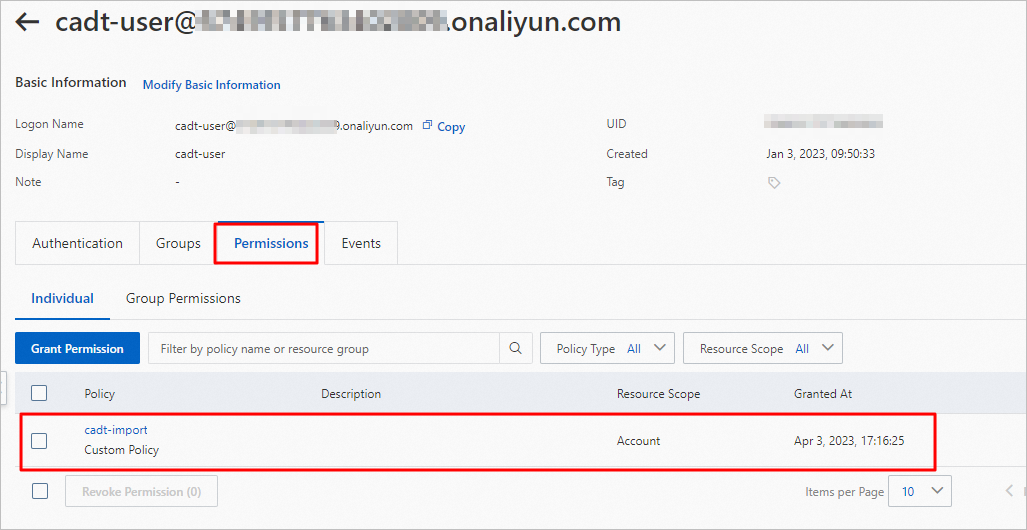Image resolution: width=1027 pixels, height=530 pixels.
Task: Click the left edge panel collapse handle
Action: pos(3,387)
